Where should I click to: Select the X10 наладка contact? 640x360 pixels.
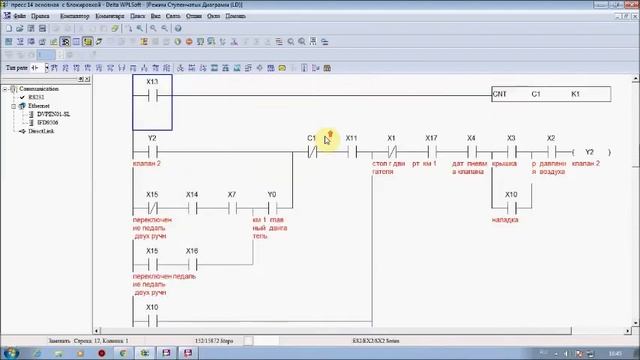pyautogui.click(x=511, y=209)
